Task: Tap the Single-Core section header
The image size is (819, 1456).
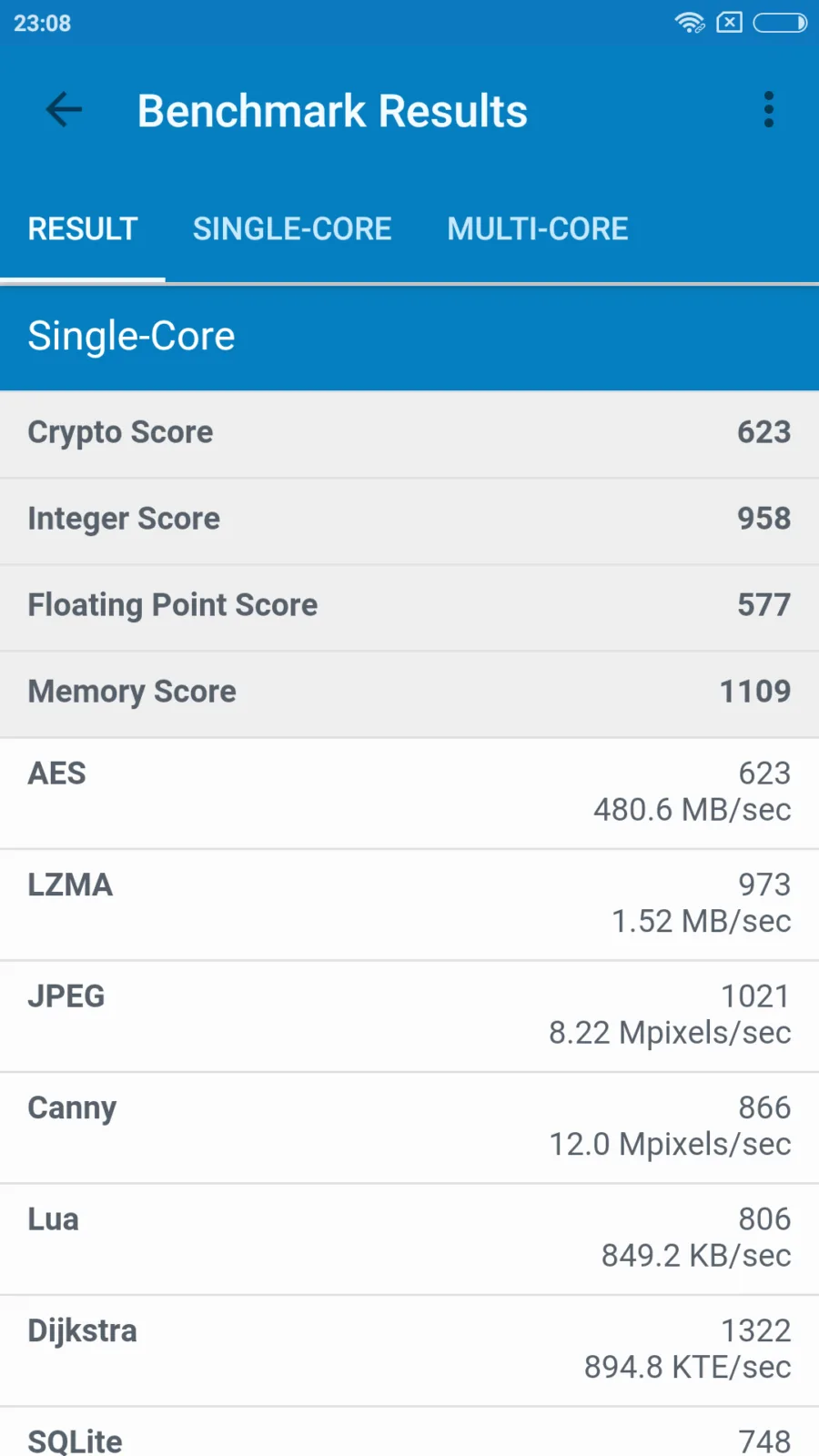Action: tap(409, 337)
